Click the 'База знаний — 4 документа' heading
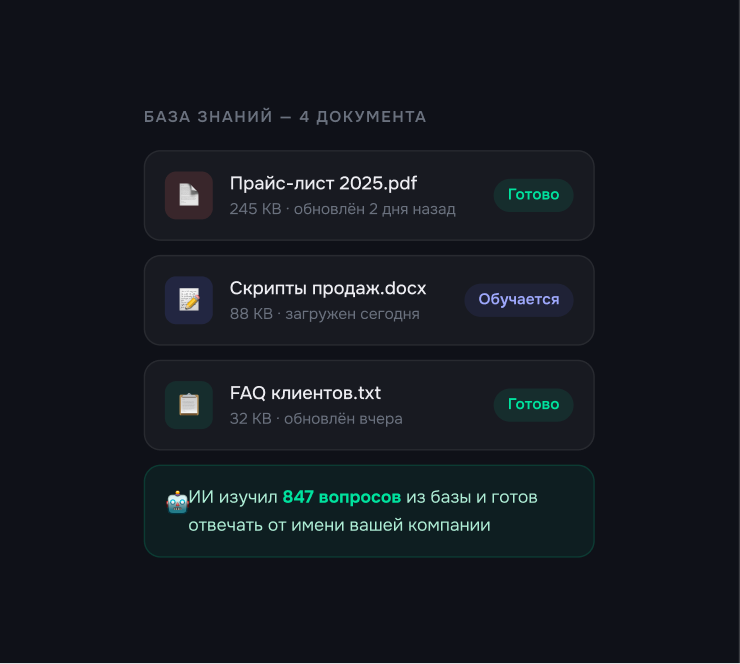 pos(285,117)
